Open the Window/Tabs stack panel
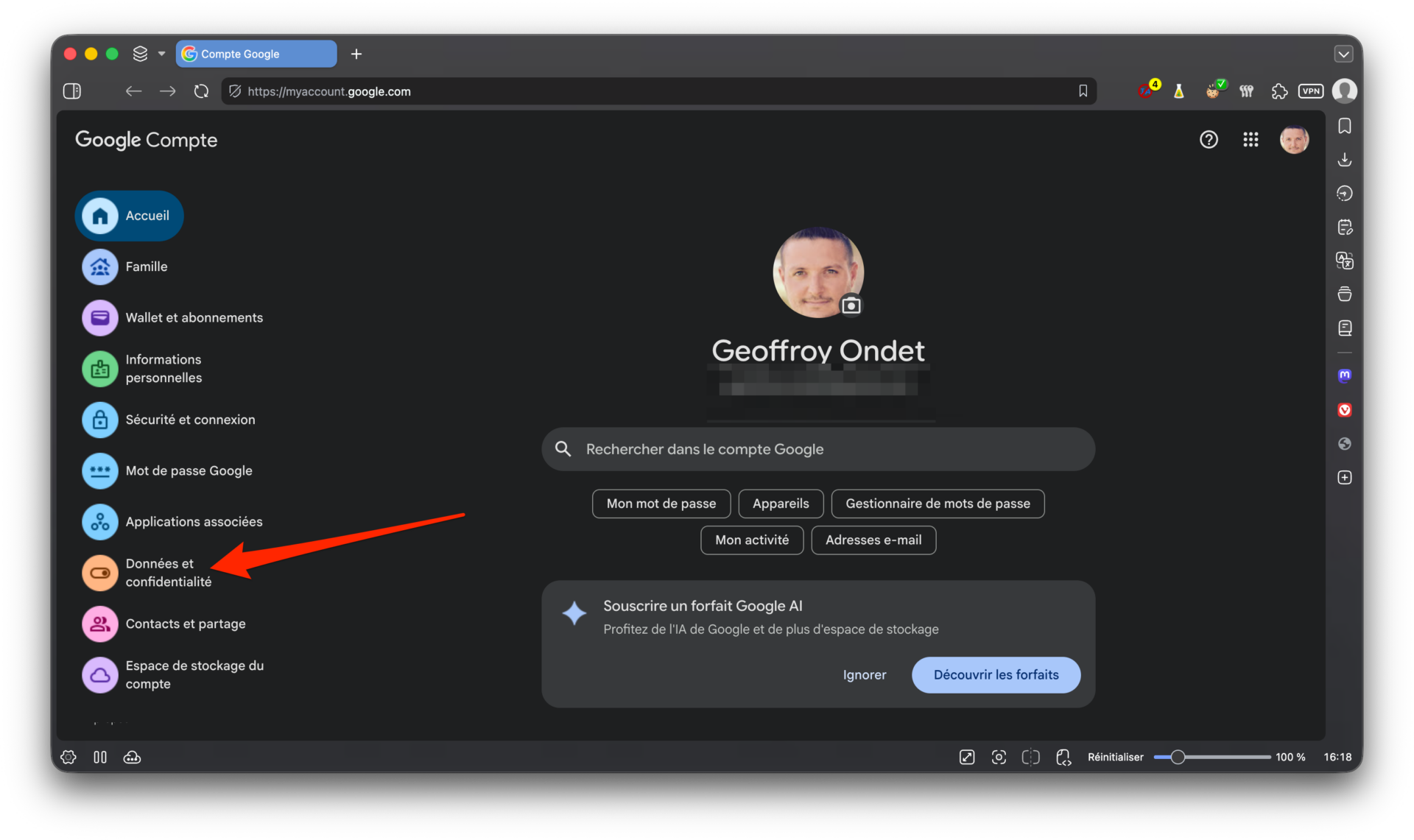This screenshot has width=1414, height=840. 1345,294
